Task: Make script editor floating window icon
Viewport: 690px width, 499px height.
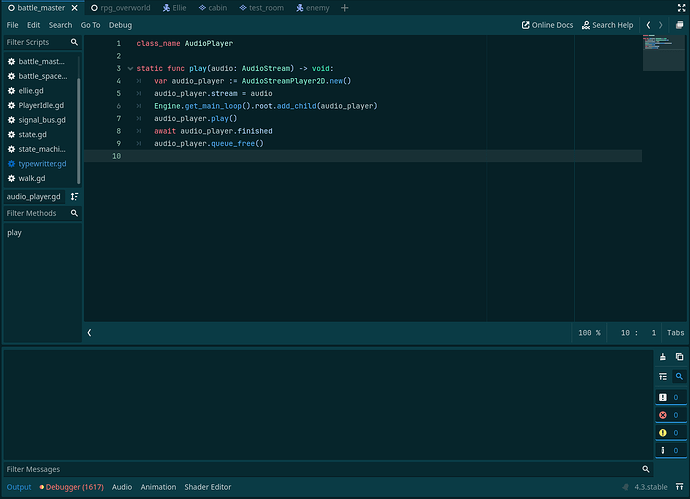Action: [679, 25]
